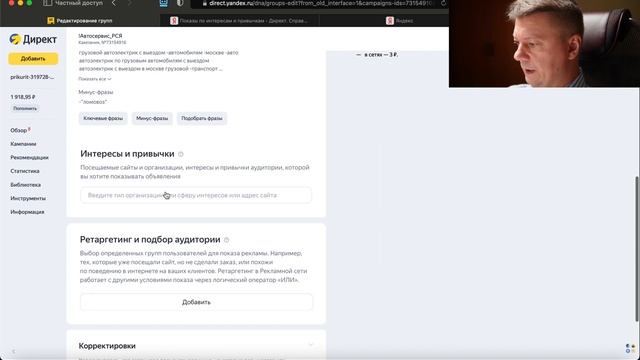Click the balance amount 1 918,95 ₽

point(23,97)
